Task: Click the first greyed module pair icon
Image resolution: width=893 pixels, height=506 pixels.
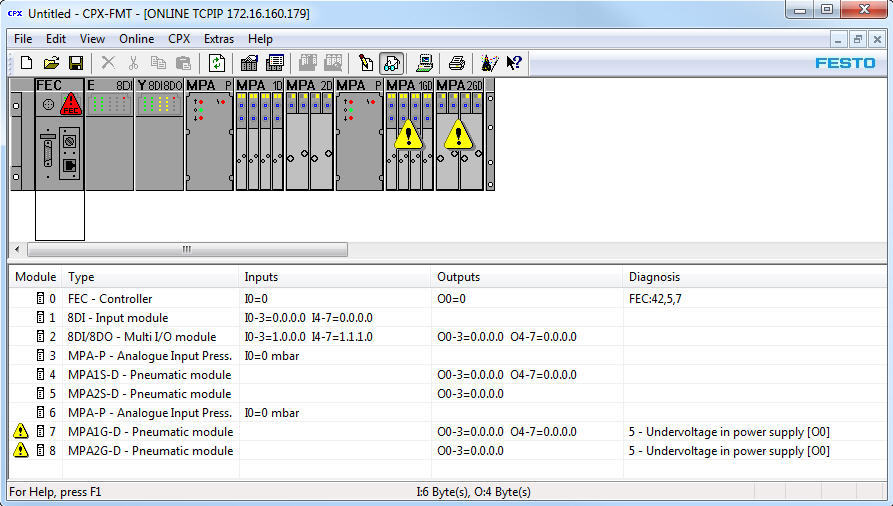Action: [308, 63]
